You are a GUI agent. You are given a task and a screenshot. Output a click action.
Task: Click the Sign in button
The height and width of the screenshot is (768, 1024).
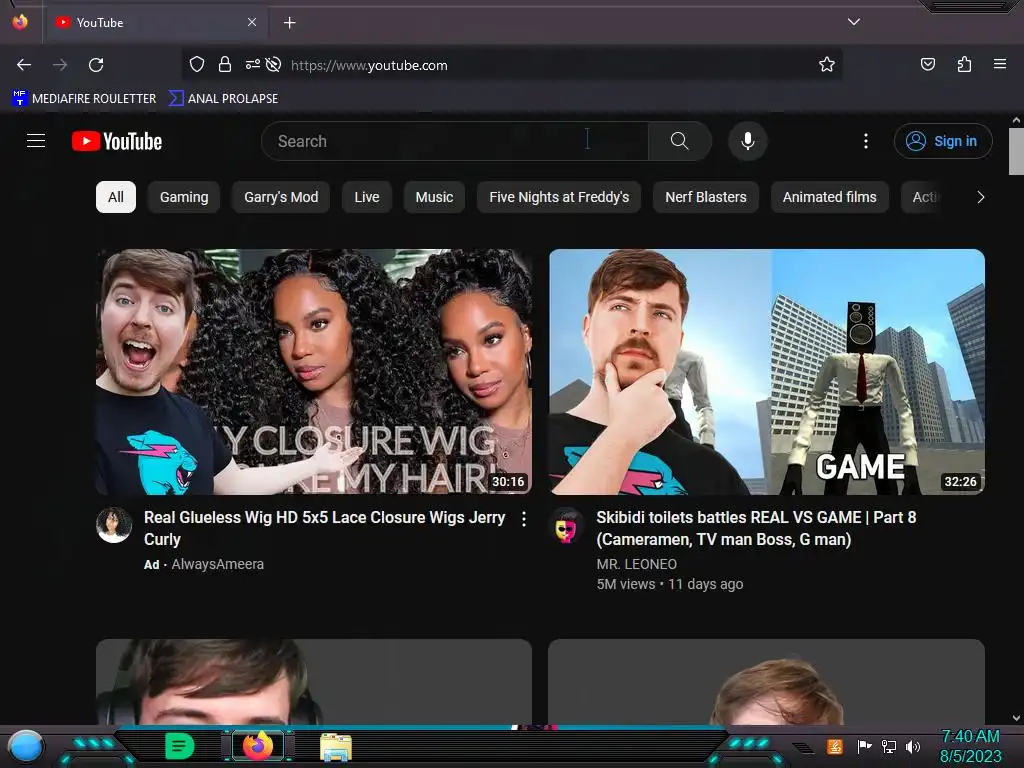pos(943,141)
